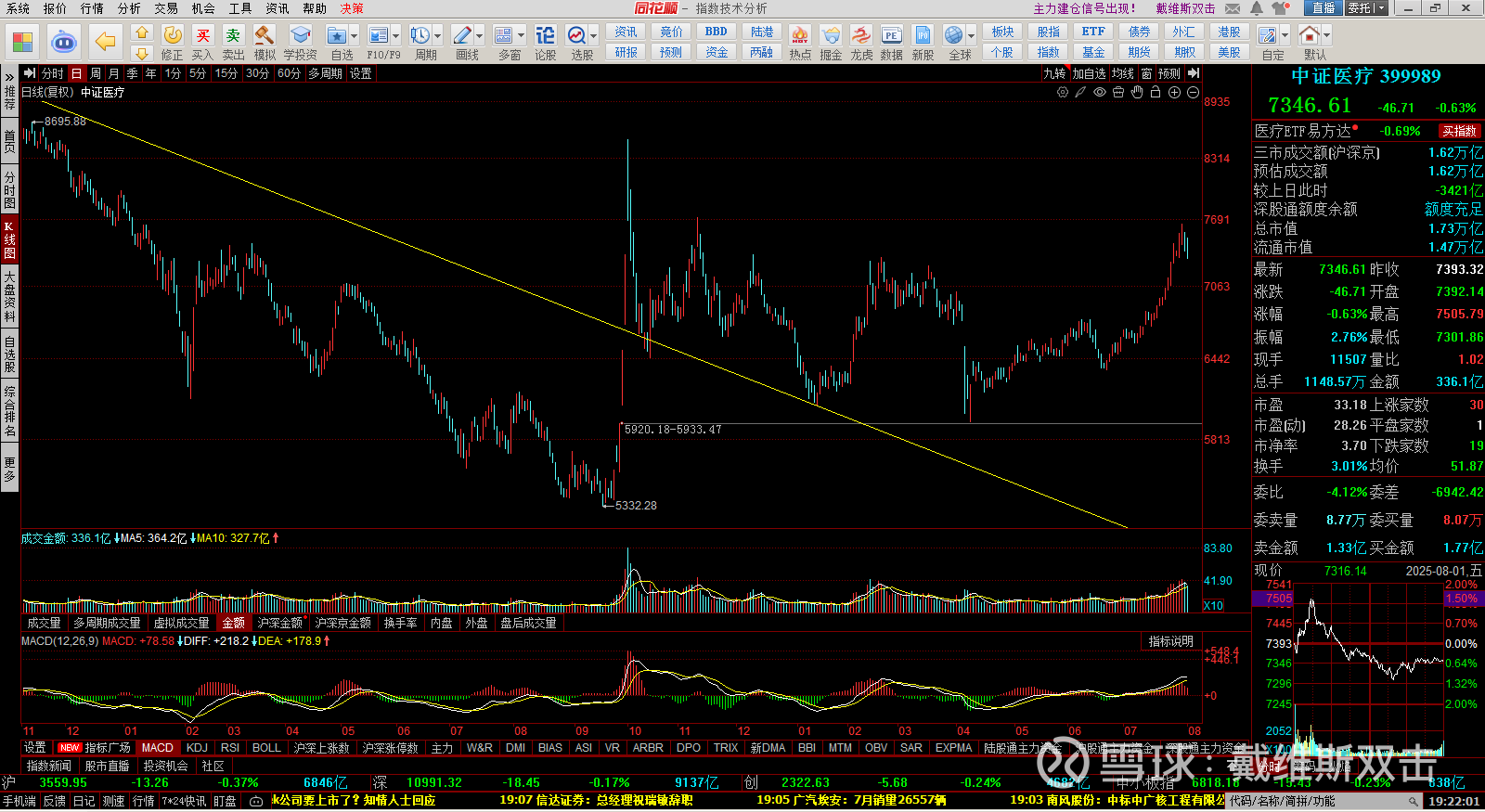The height and width of the screenshot is (812, 1485).
Task: Click the 19:07 信达证券 news ticker headline
Action: [597, 800]
